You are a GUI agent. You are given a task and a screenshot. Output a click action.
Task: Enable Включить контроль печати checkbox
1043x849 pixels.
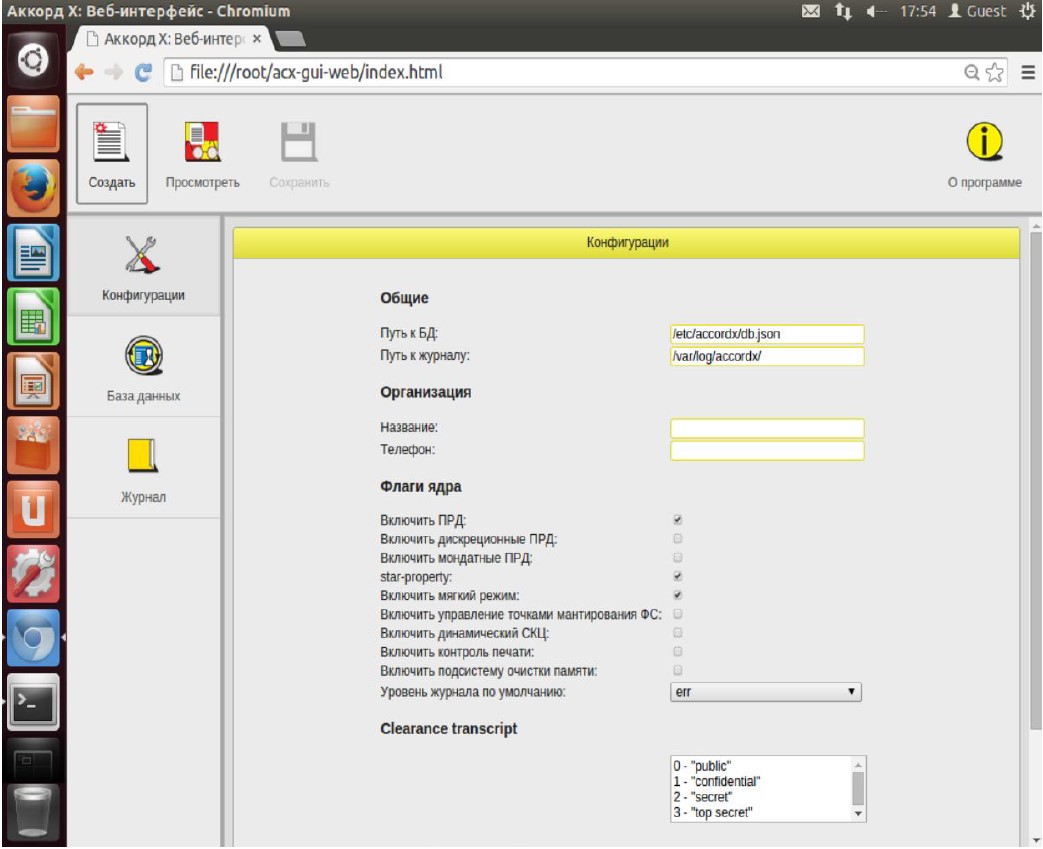pyautogui.click(x=677, y=651)
